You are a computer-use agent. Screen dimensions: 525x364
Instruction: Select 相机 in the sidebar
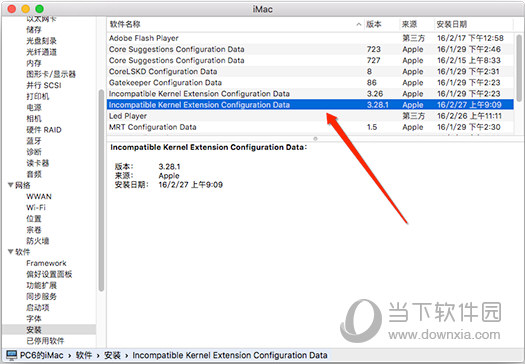tap(34, 119)
